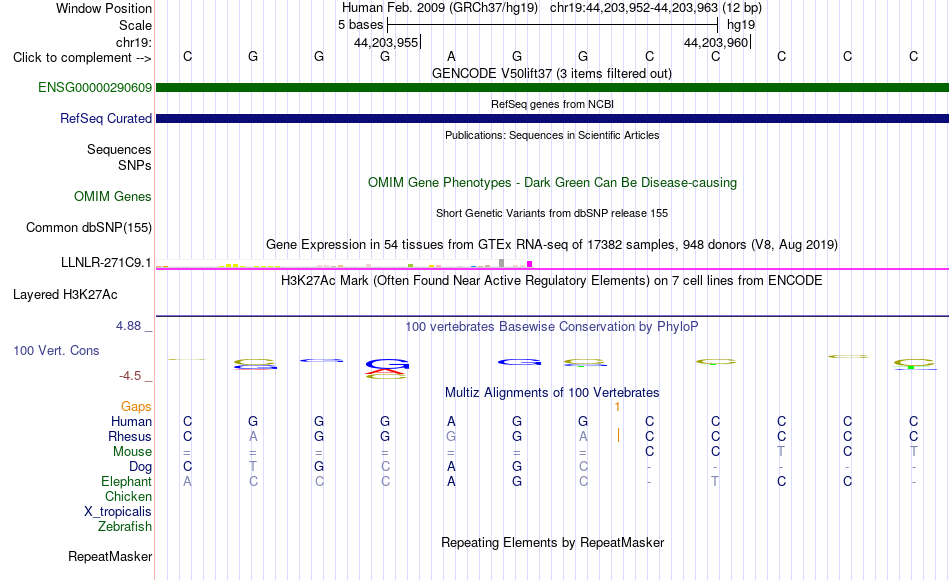Click 100 vertebrates Basewise Conservation title

coord(551,327)
